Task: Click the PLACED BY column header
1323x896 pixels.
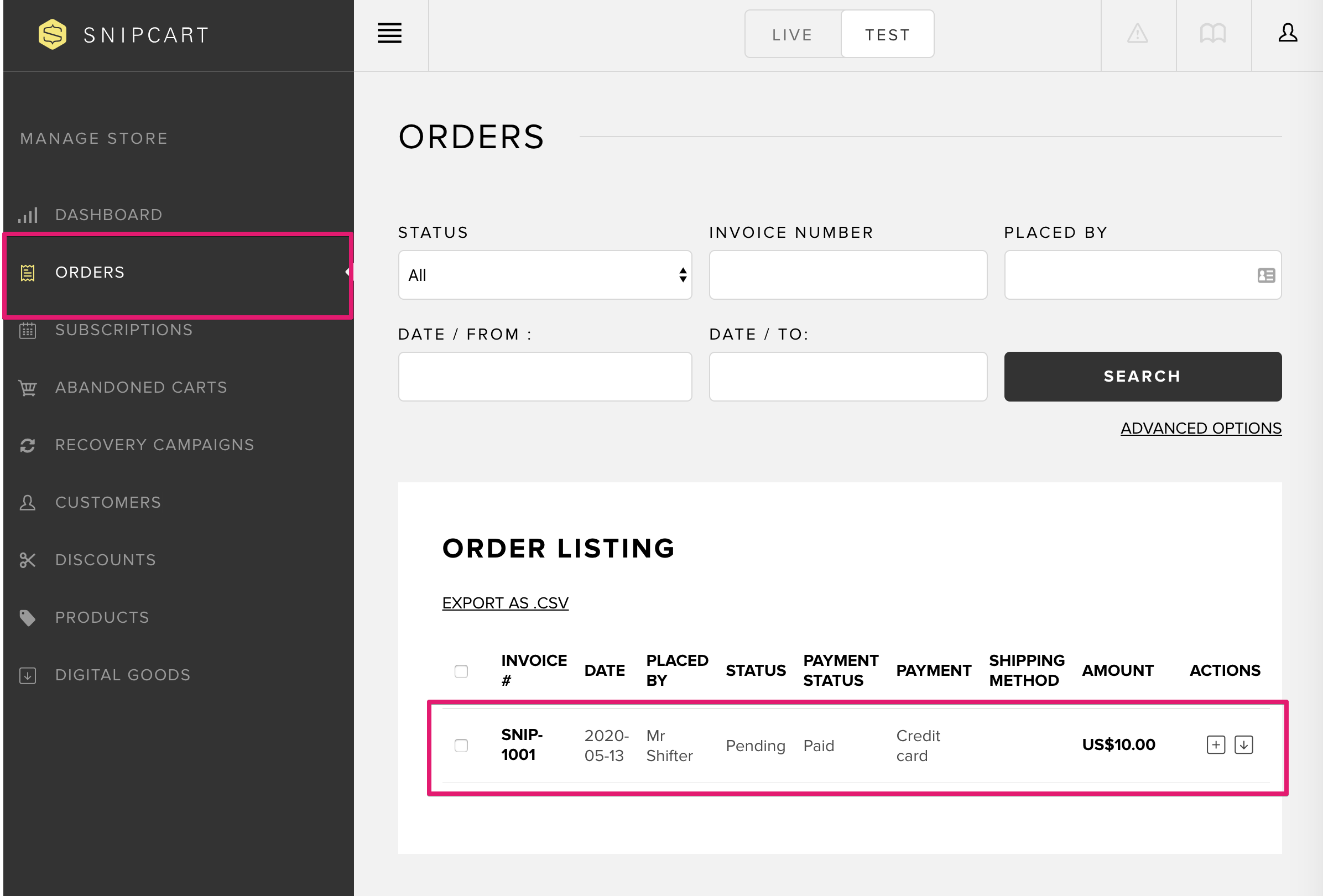Action: 677,670
